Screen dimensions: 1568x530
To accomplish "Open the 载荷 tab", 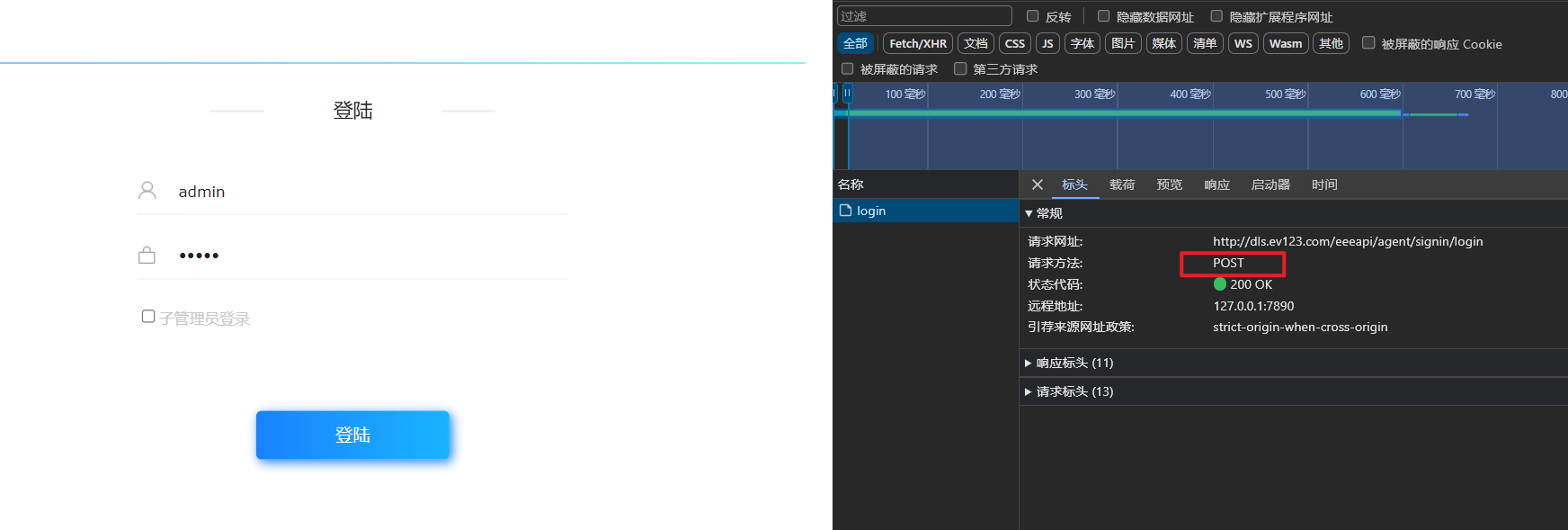I will click(1122, 184).
